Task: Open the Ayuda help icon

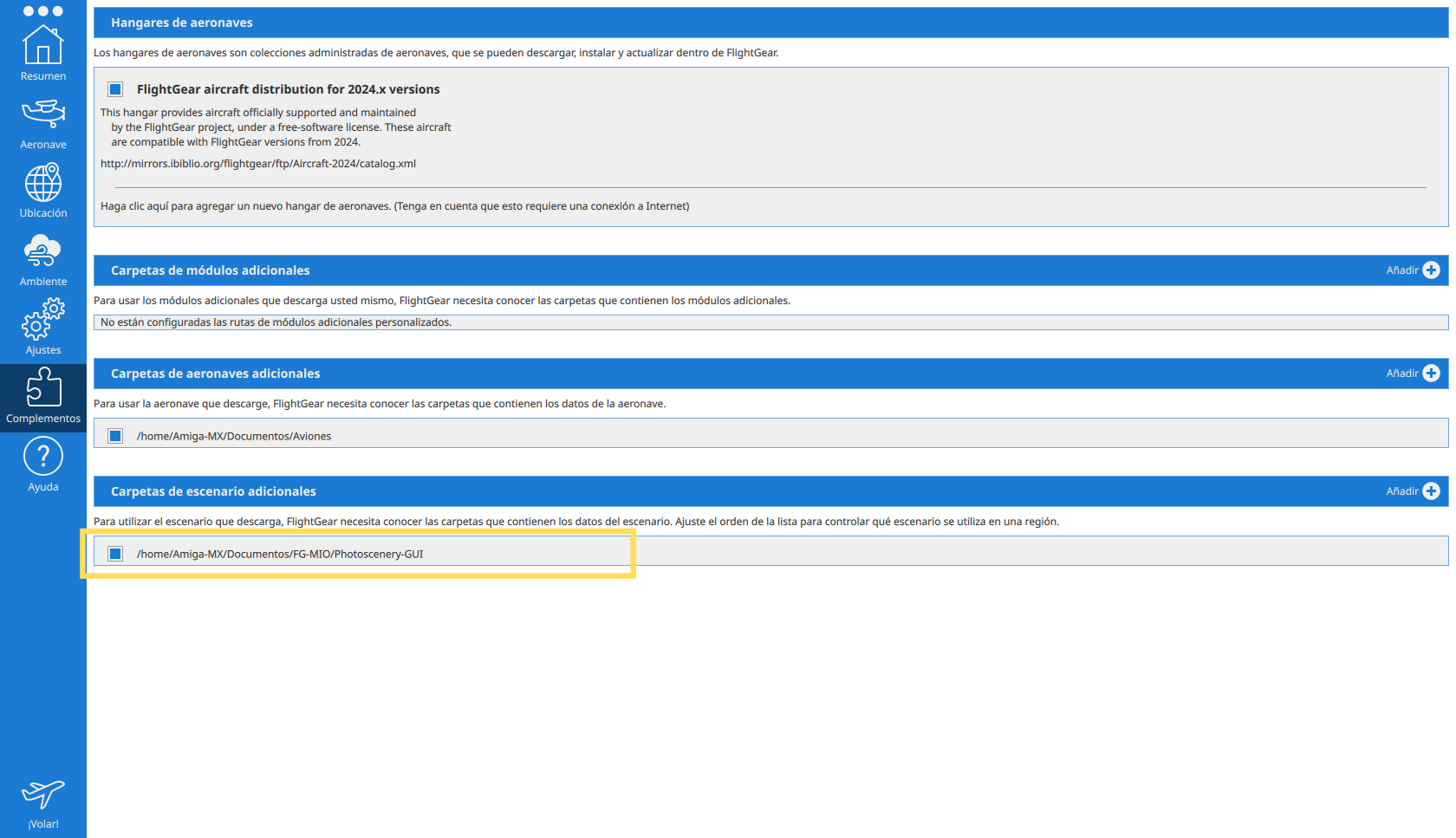Action: 43,464
